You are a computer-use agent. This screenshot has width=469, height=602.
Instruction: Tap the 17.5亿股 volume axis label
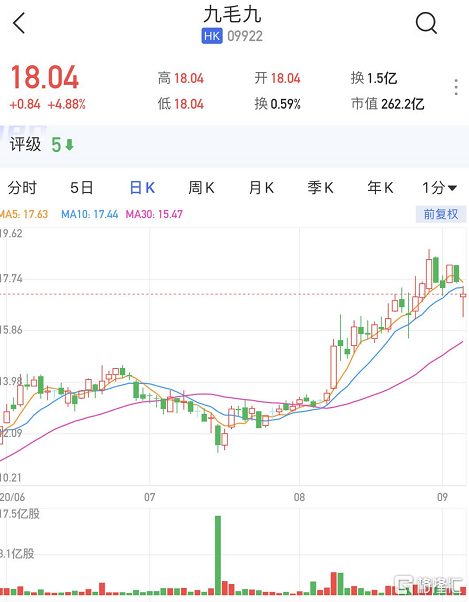coord(20,513)
